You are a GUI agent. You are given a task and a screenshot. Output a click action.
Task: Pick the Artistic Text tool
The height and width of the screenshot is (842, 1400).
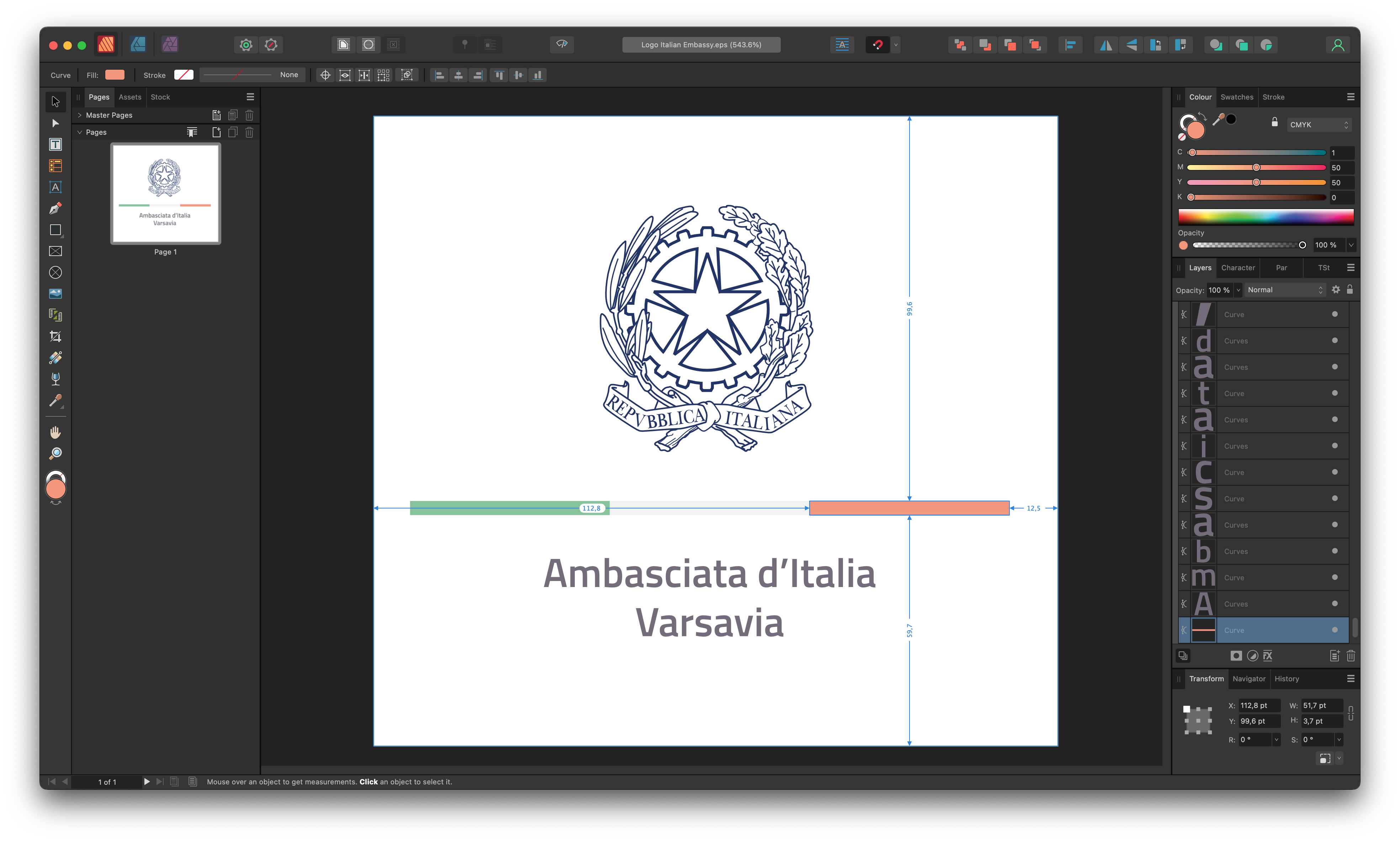click(x=55, y=187)
